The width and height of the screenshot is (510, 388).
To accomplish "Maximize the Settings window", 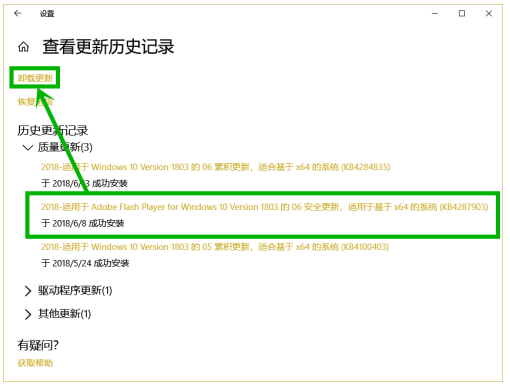I will [462, 13].
